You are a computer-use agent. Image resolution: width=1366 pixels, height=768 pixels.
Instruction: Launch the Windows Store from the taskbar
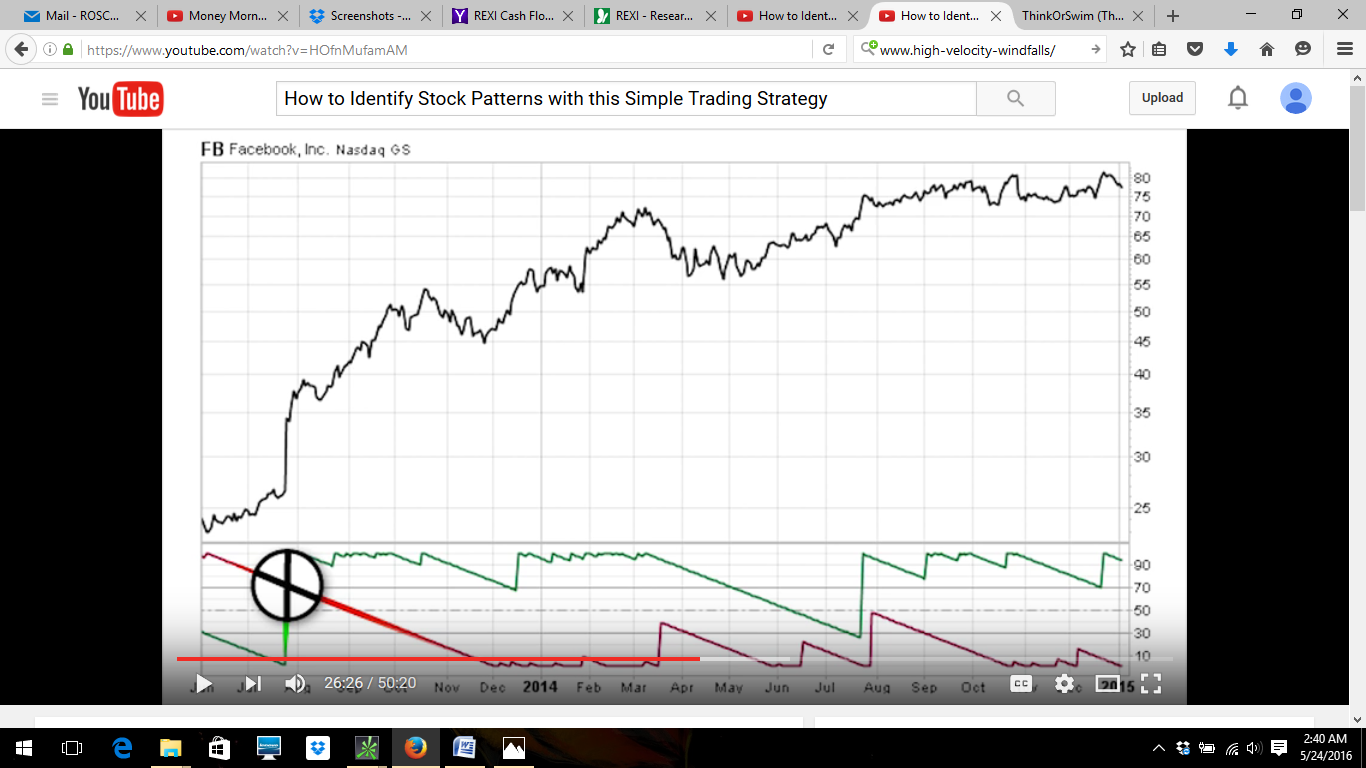[219, 748]
